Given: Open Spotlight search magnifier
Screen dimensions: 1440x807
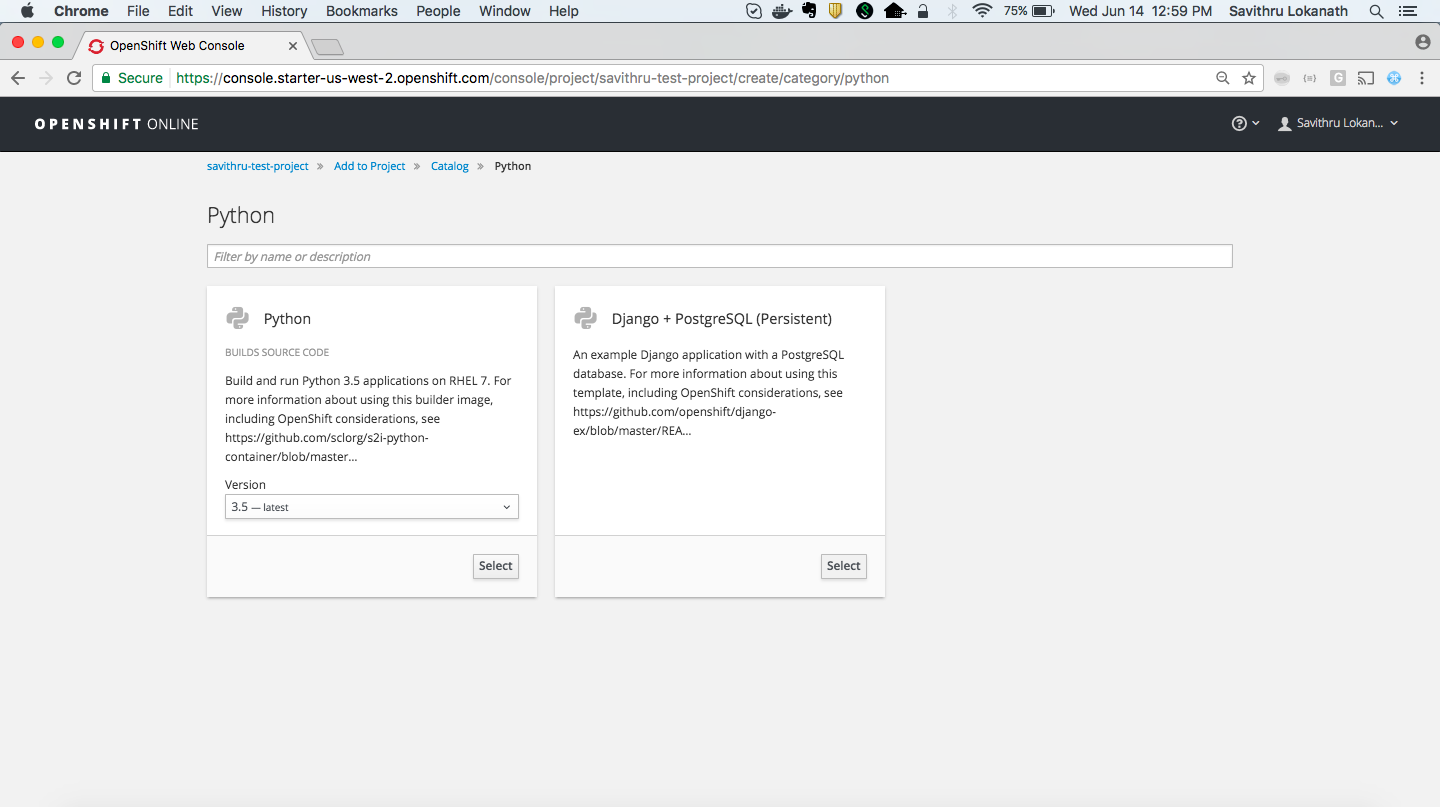Looking at the screenshot, I should coord(1377,11).
